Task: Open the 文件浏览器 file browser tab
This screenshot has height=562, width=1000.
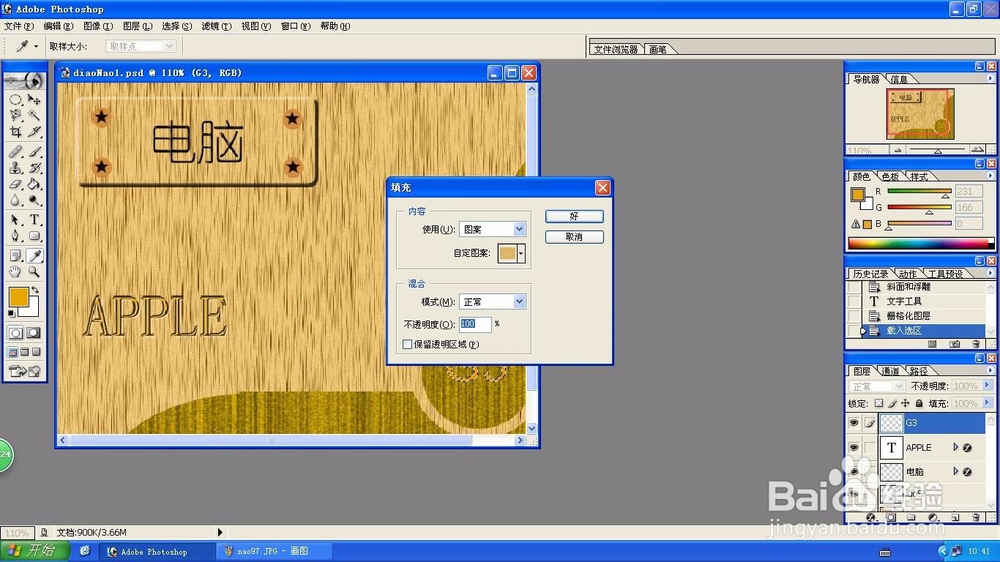Action: coord(616,49)
